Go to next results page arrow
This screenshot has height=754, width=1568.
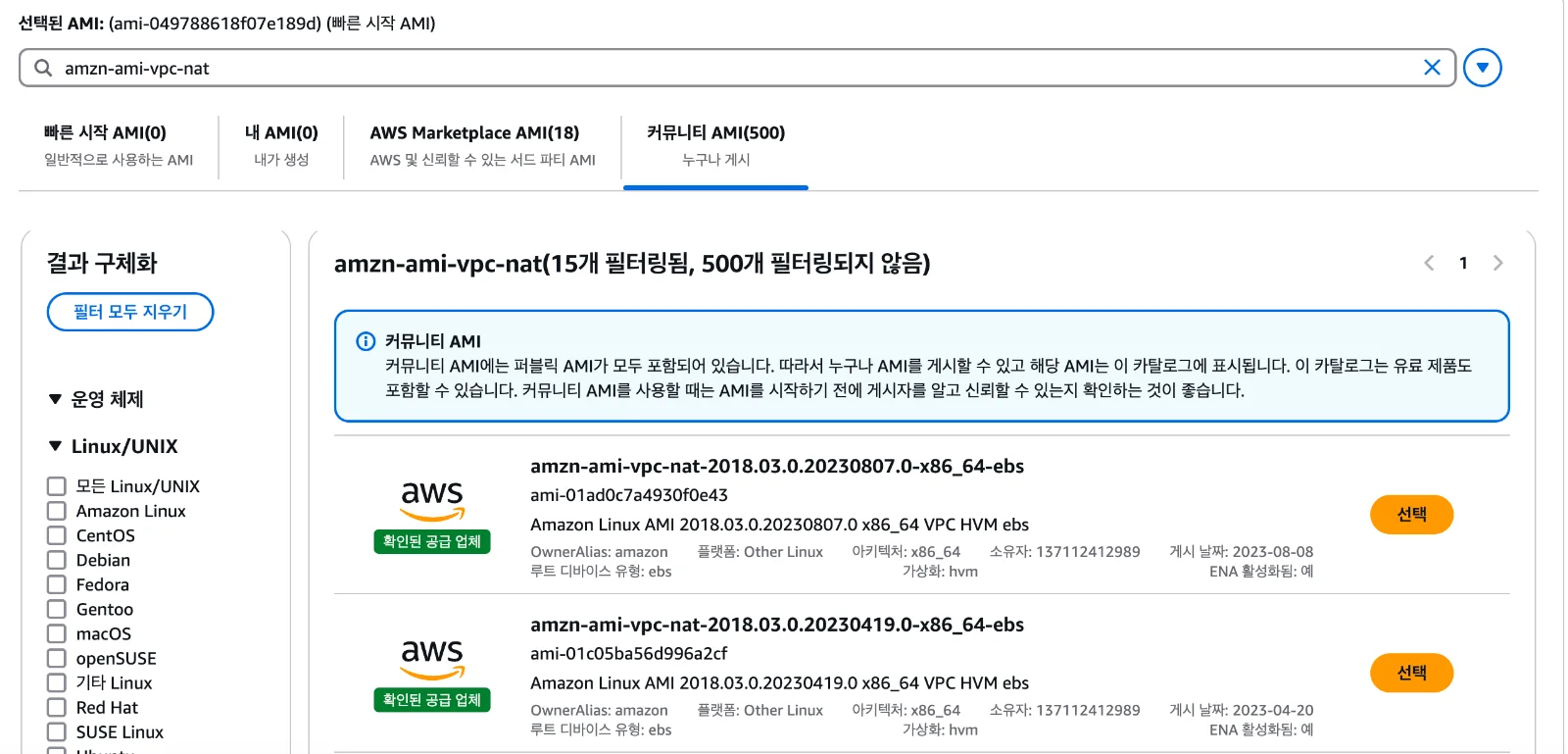[1497, 263]
